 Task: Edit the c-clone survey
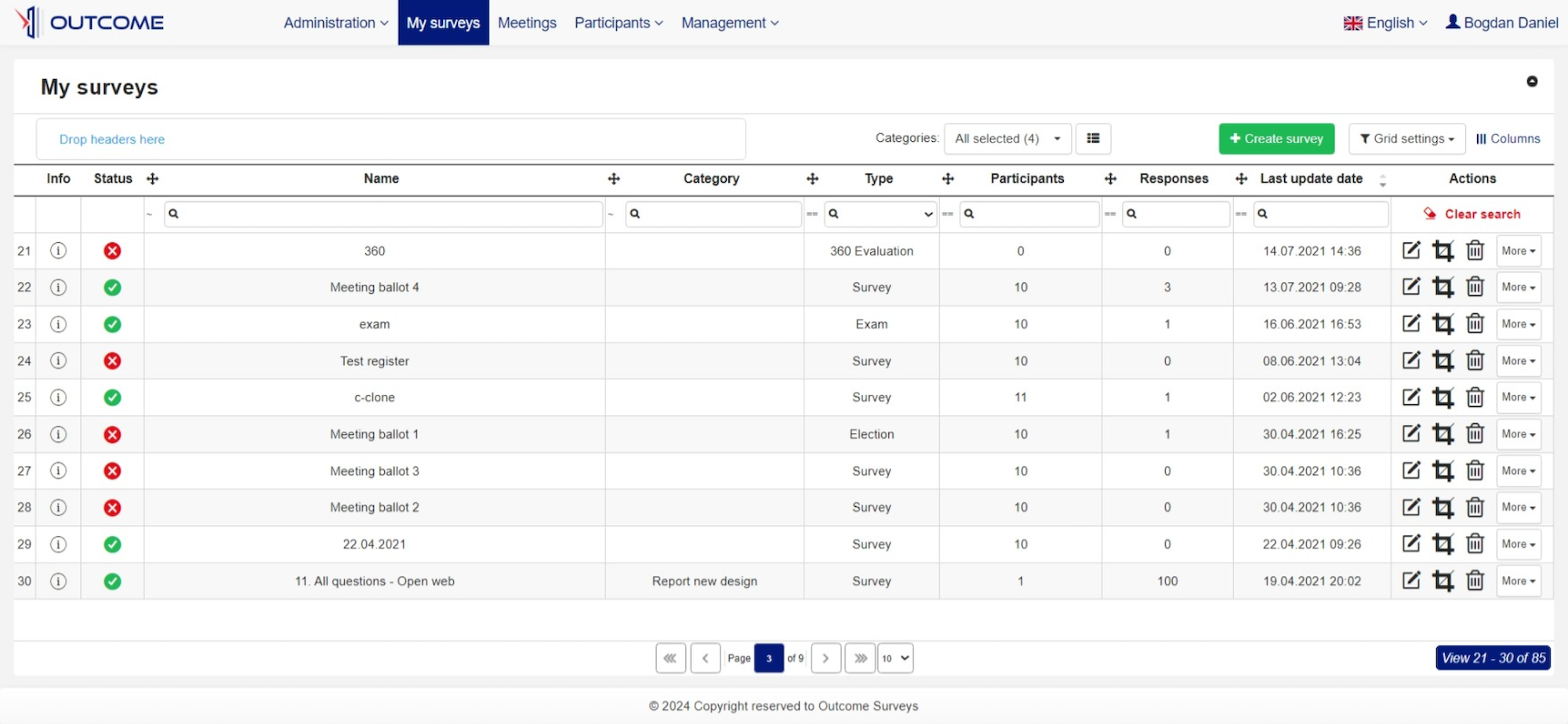[1411, 397]
